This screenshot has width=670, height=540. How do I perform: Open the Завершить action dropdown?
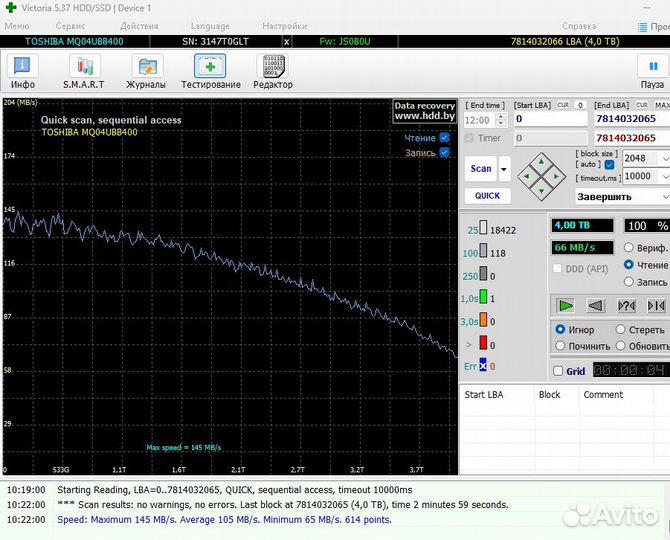621,197
